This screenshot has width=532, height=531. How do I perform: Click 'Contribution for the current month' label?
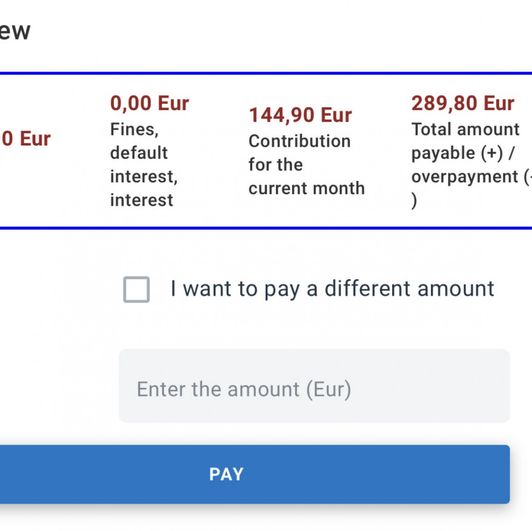(x=306, y=165)
